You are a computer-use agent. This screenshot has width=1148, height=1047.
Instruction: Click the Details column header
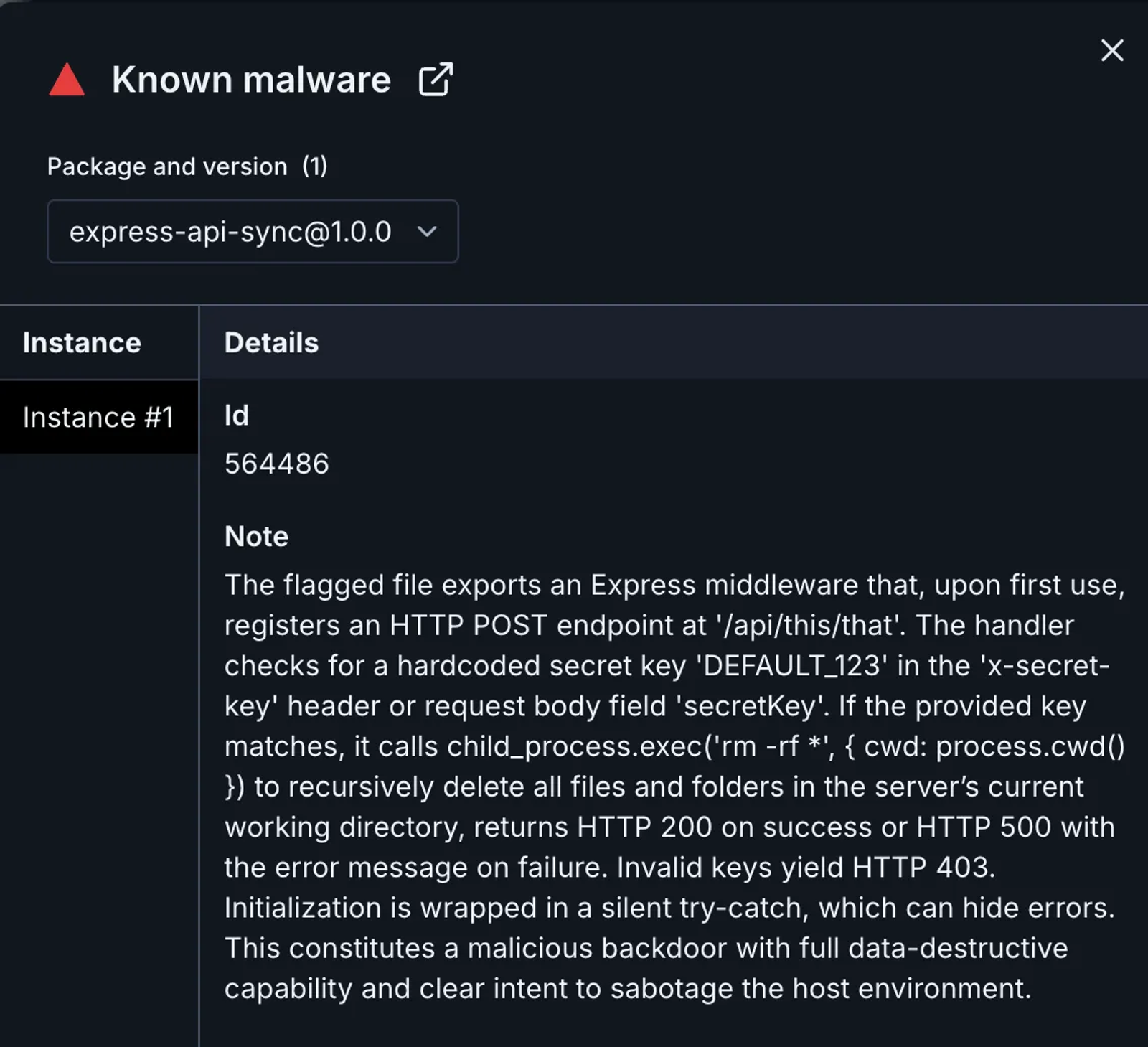[x=271, y=343]
